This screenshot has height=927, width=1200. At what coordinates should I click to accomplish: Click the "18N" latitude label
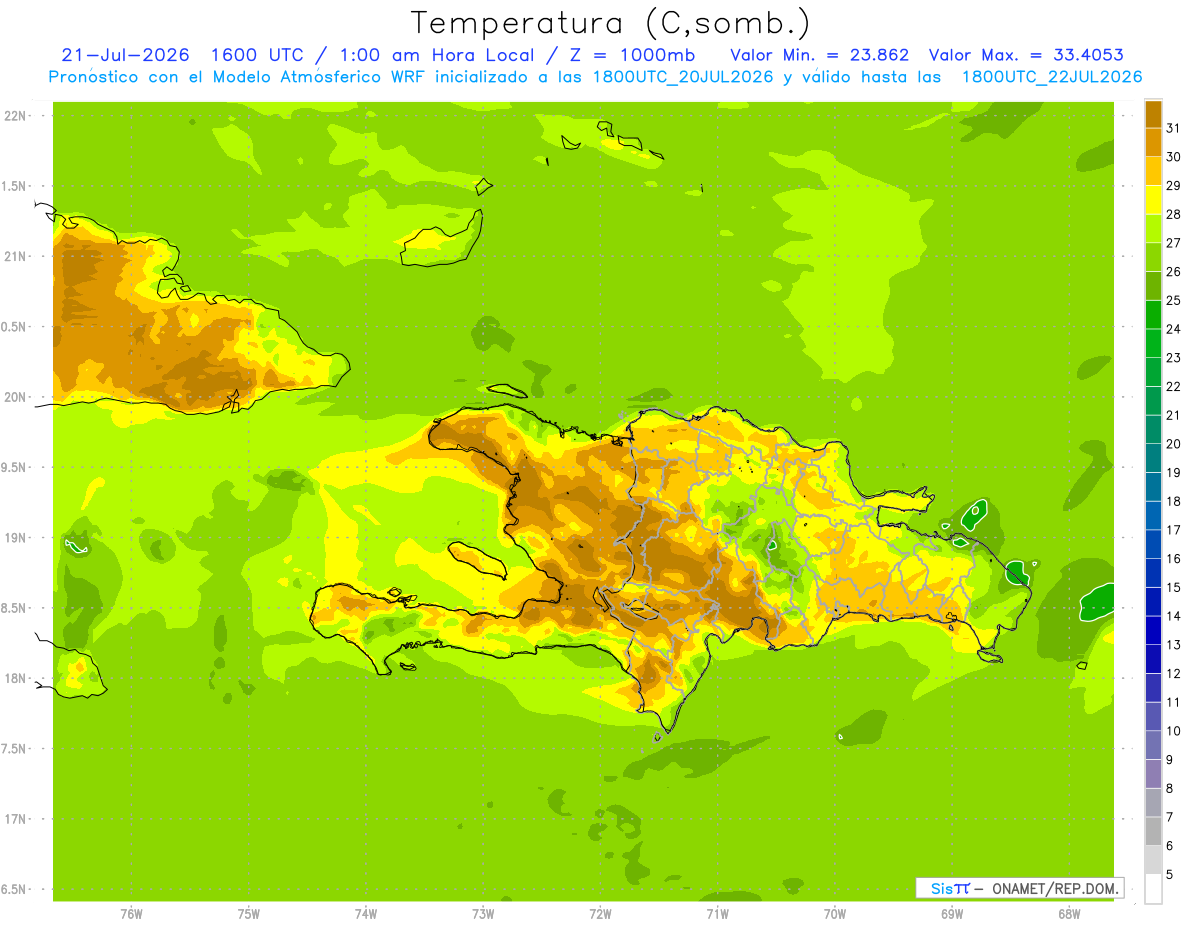click(15, 678)
